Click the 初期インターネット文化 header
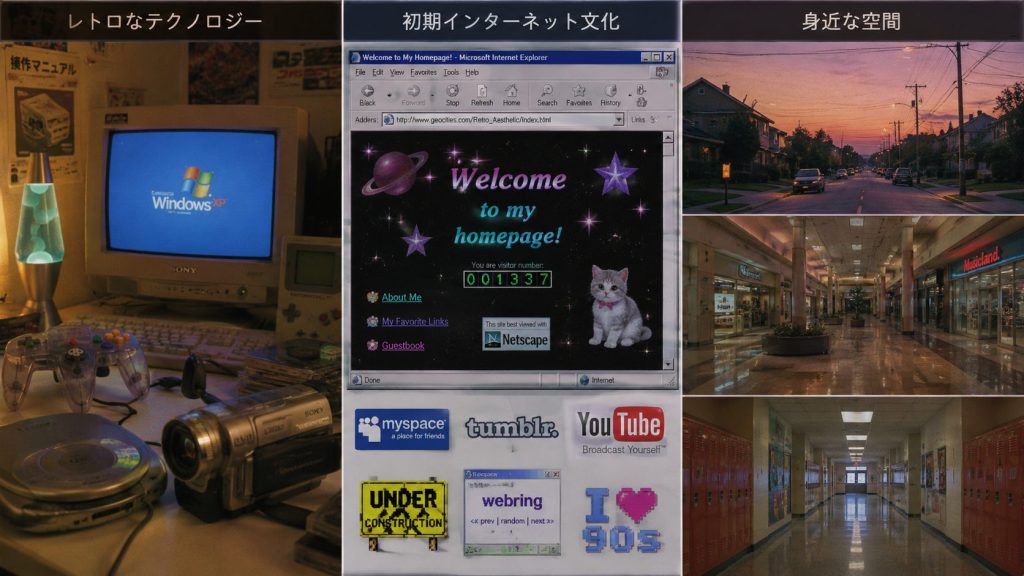Viewport: 1024px width, 576px height. [x=511, y=22]
